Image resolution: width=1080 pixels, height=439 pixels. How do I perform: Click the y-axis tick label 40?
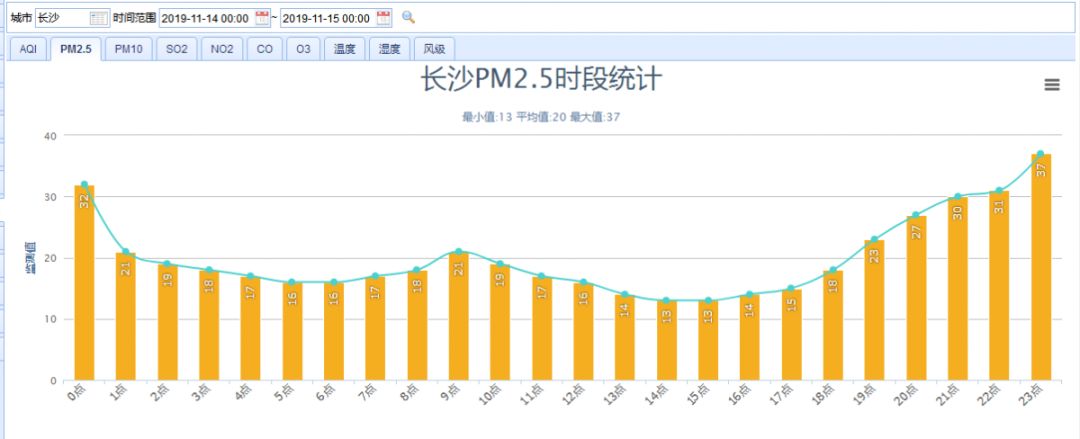pos(50,135)
